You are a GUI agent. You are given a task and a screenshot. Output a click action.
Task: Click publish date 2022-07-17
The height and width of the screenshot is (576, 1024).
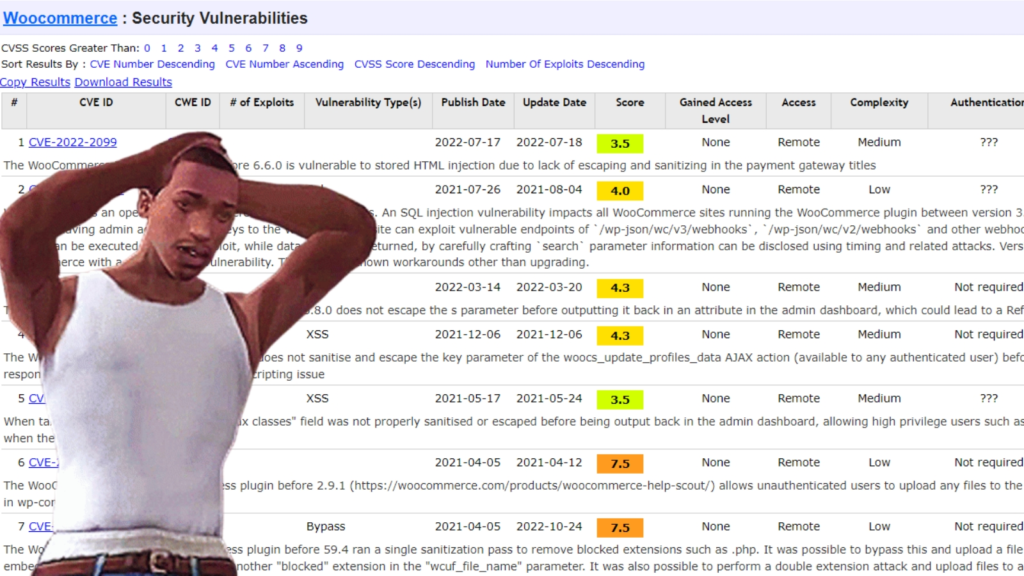point(468,142)
